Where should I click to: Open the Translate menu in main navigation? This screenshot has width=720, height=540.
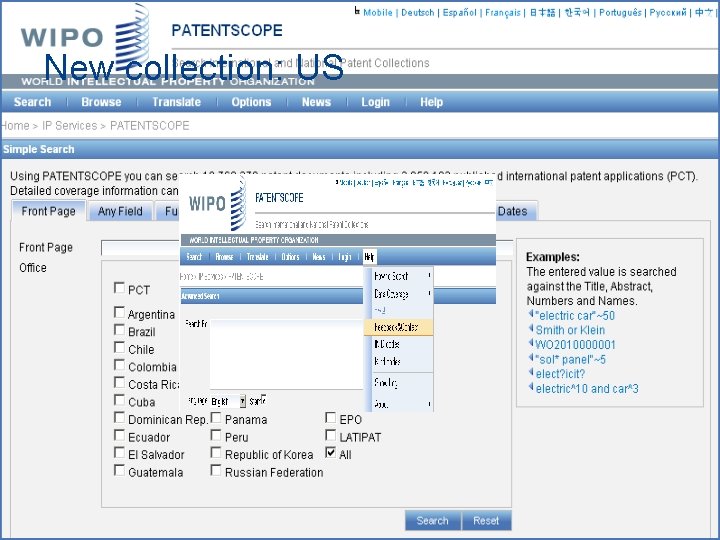click(176, 102)
